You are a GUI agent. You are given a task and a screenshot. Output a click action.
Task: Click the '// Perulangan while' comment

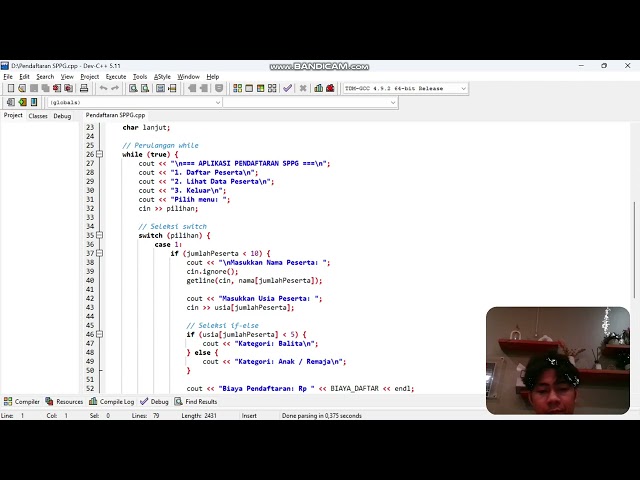tap(160, 145)
